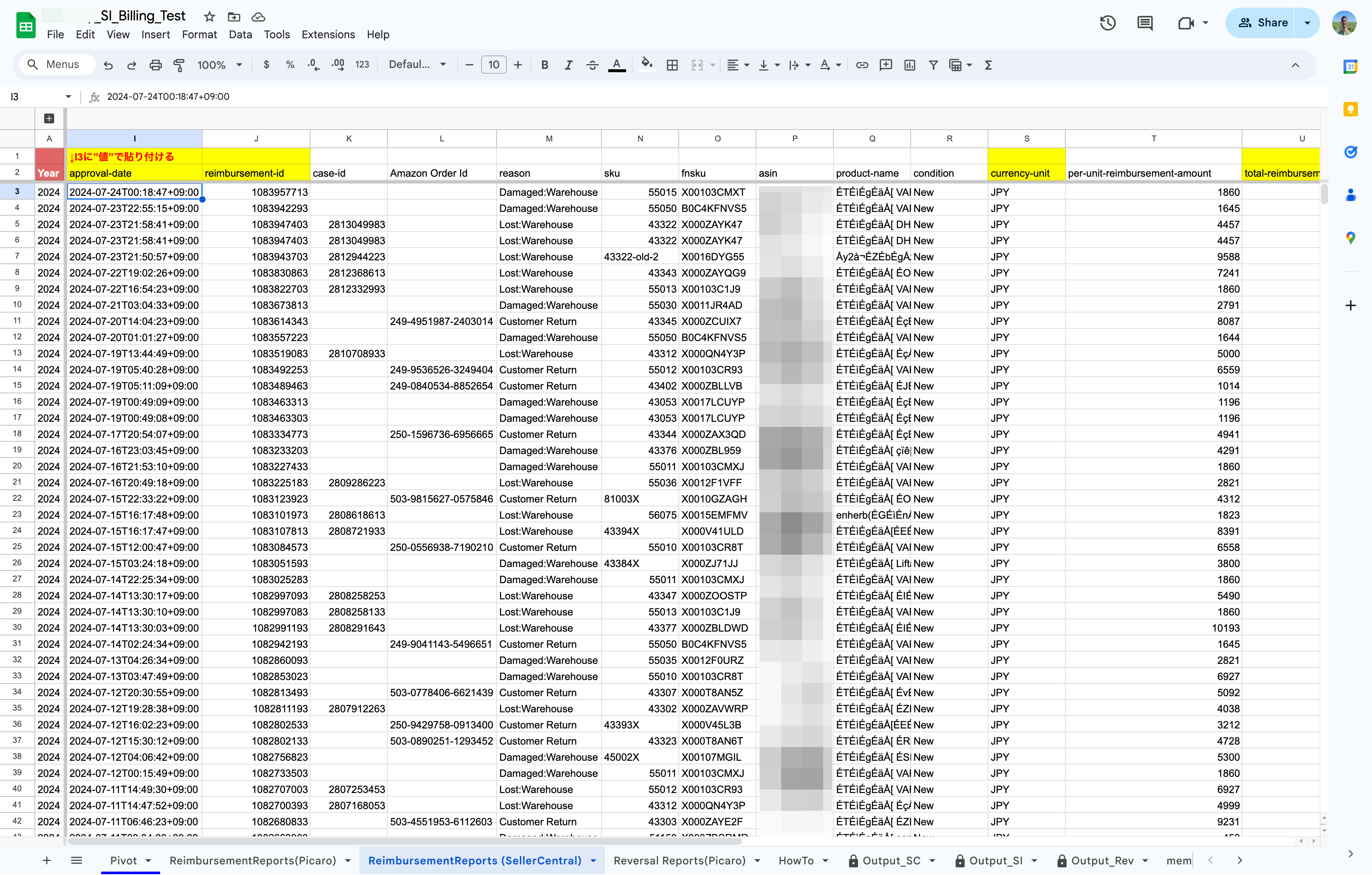Open the zoom 100% dropdown
Image resolution: width=1372 pixels, height=875 pixels.
pyautogui.click(x=220, y=65)
